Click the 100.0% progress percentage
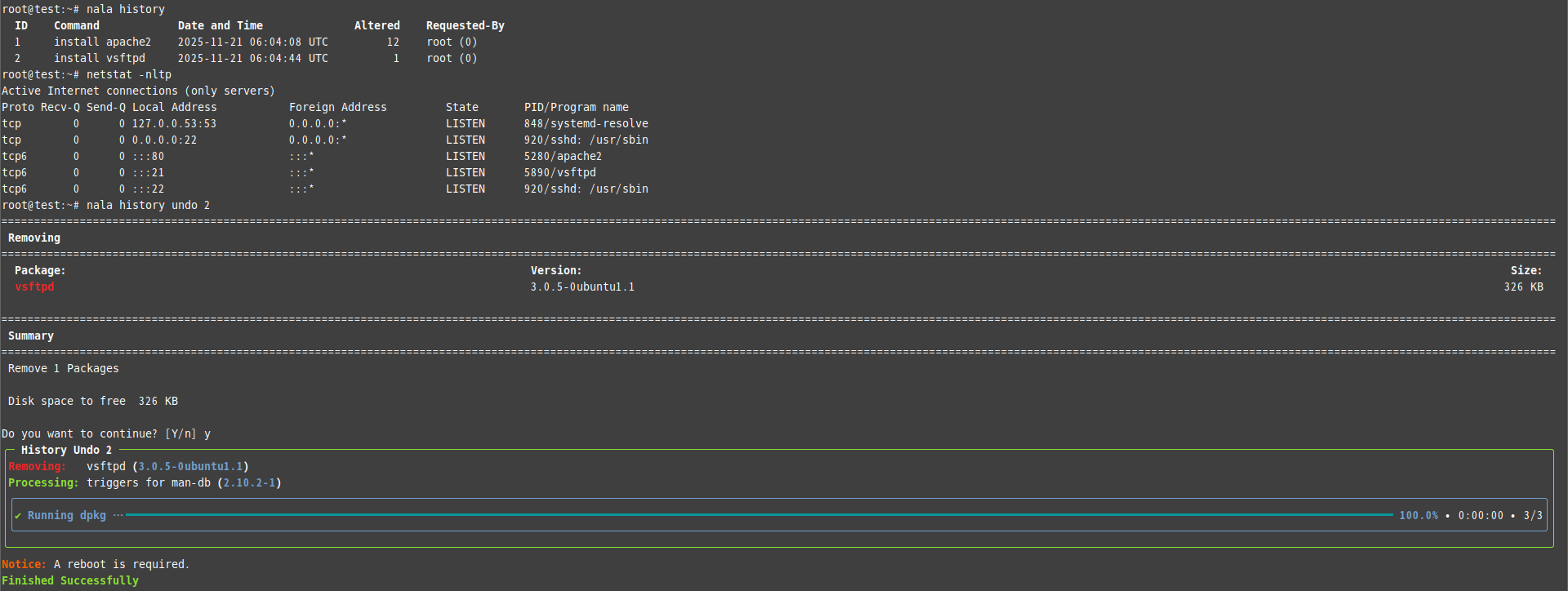Viewport: 1568px width, 591px height. pos(1419,516)
